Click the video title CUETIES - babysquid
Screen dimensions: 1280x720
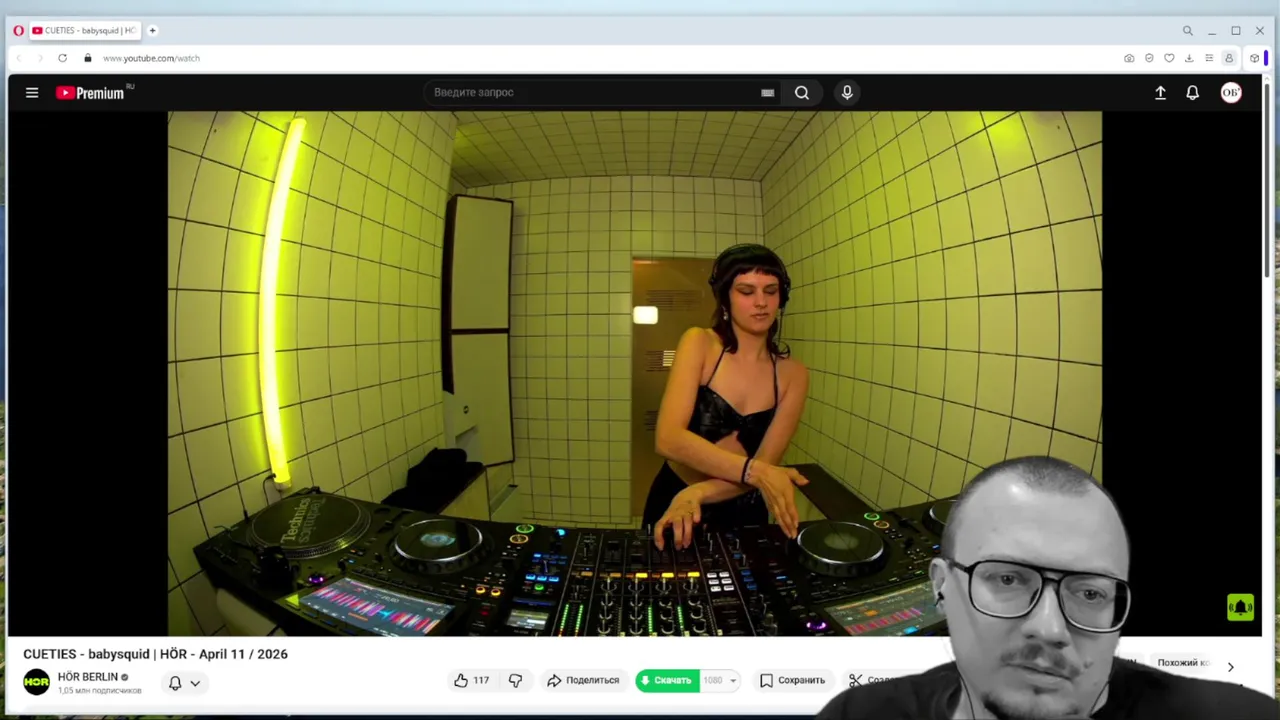155,654
